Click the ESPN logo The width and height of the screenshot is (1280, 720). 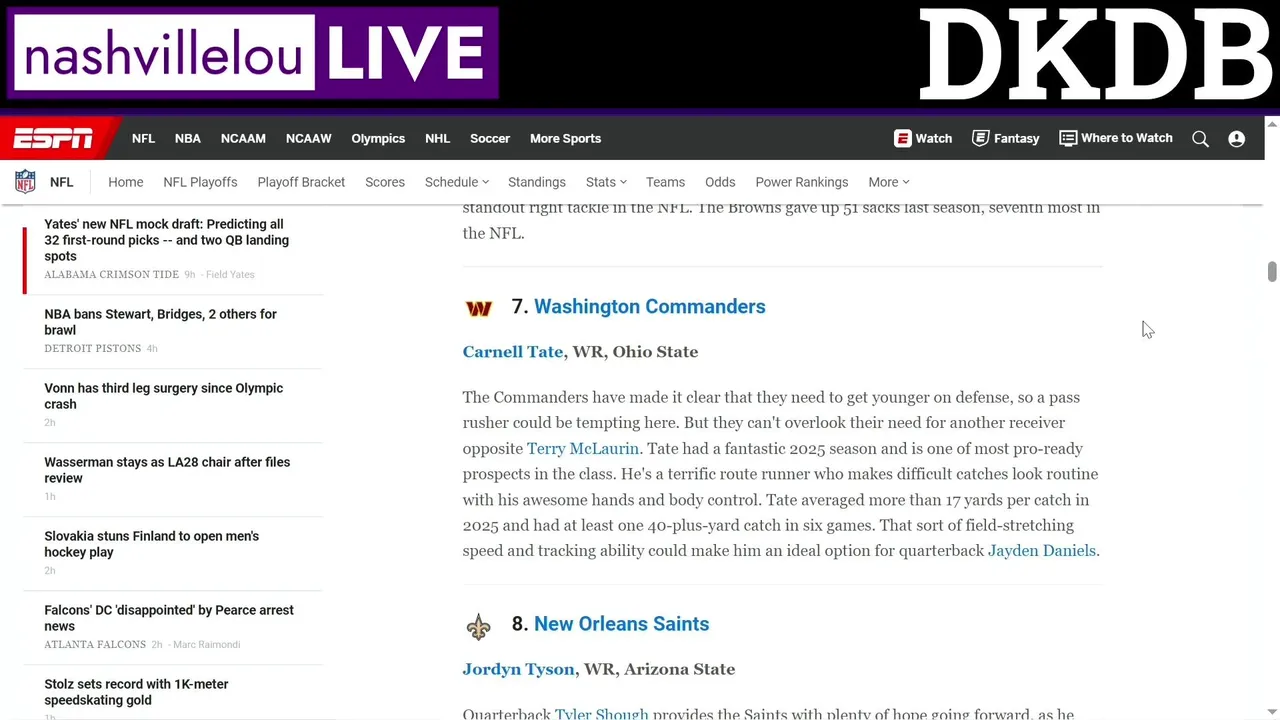click(x=53, y=138)
